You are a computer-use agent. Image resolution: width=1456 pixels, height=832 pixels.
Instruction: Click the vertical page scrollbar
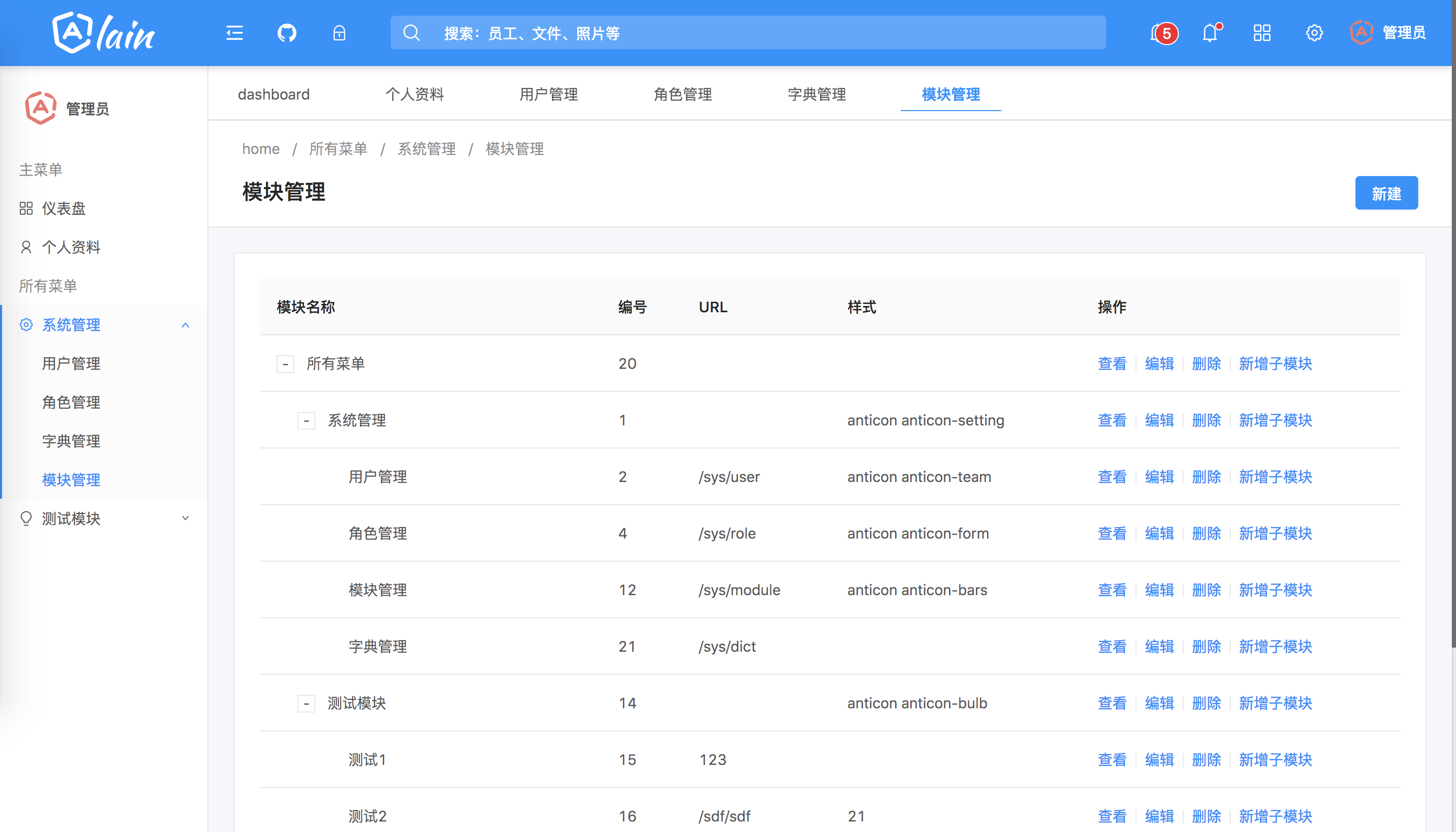coord(1453,343)
